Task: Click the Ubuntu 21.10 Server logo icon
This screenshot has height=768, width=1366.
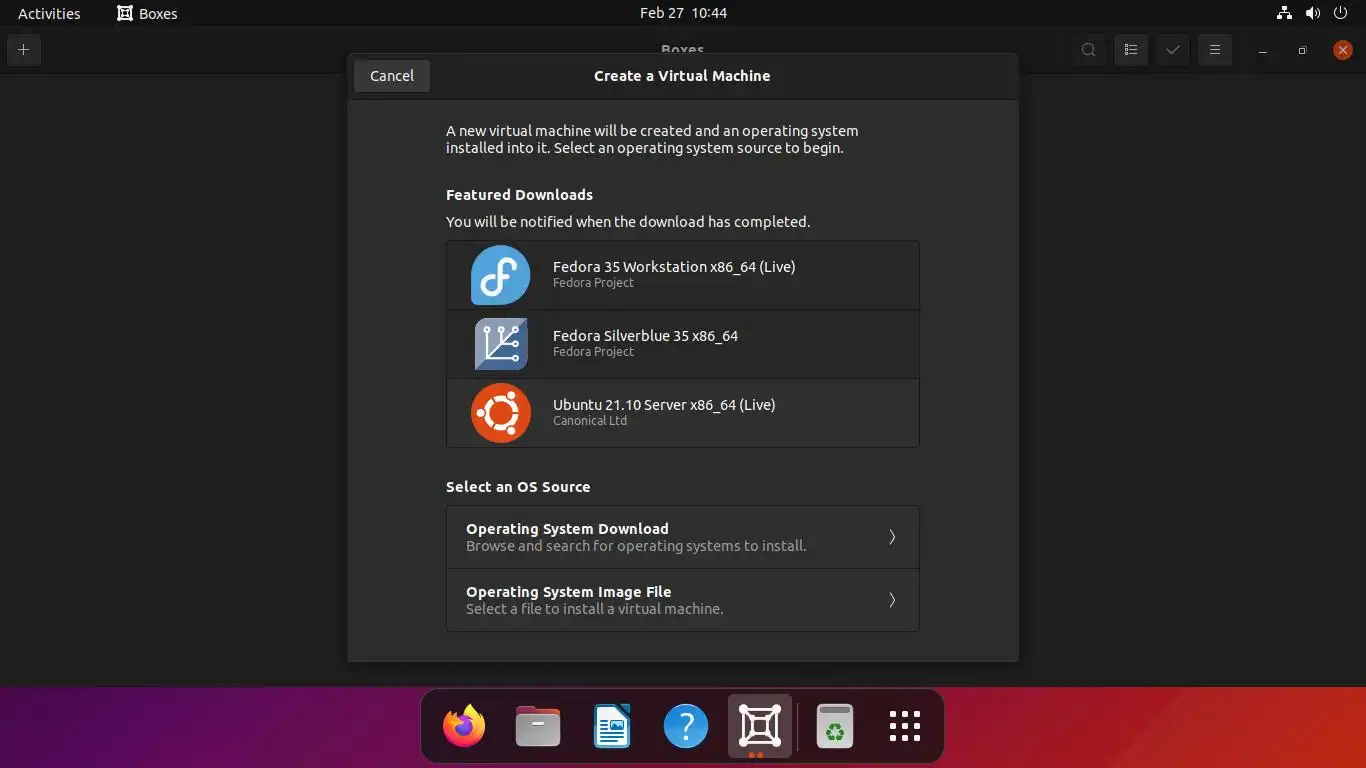Action: point(501,413)
